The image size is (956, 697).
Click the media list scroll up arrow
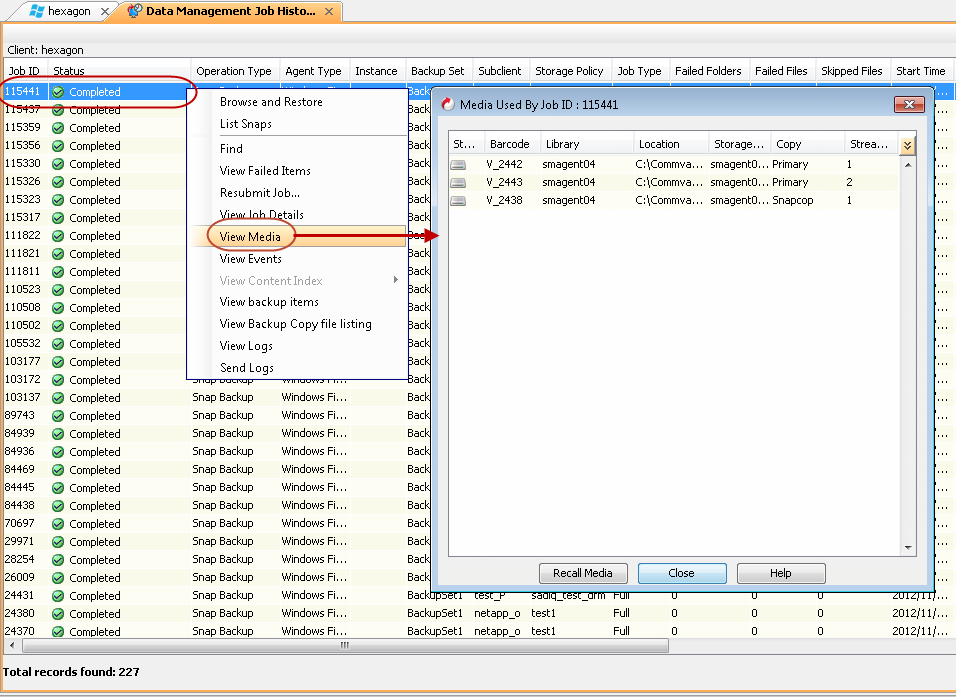(908, 163)
